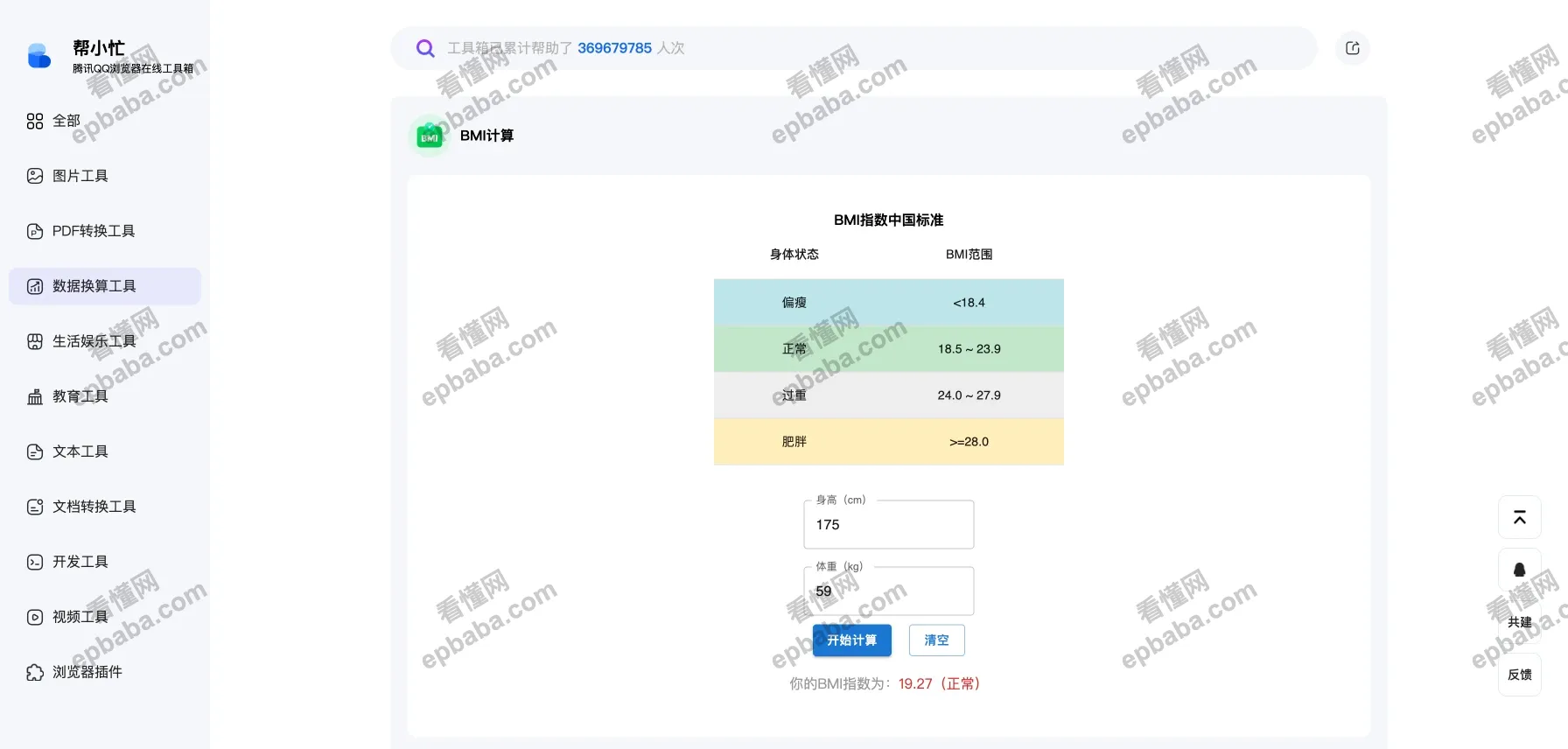Click the share icon beside search bar
The width and height of the screenshot is (1568, 749).
click(x=1353, y=48)
